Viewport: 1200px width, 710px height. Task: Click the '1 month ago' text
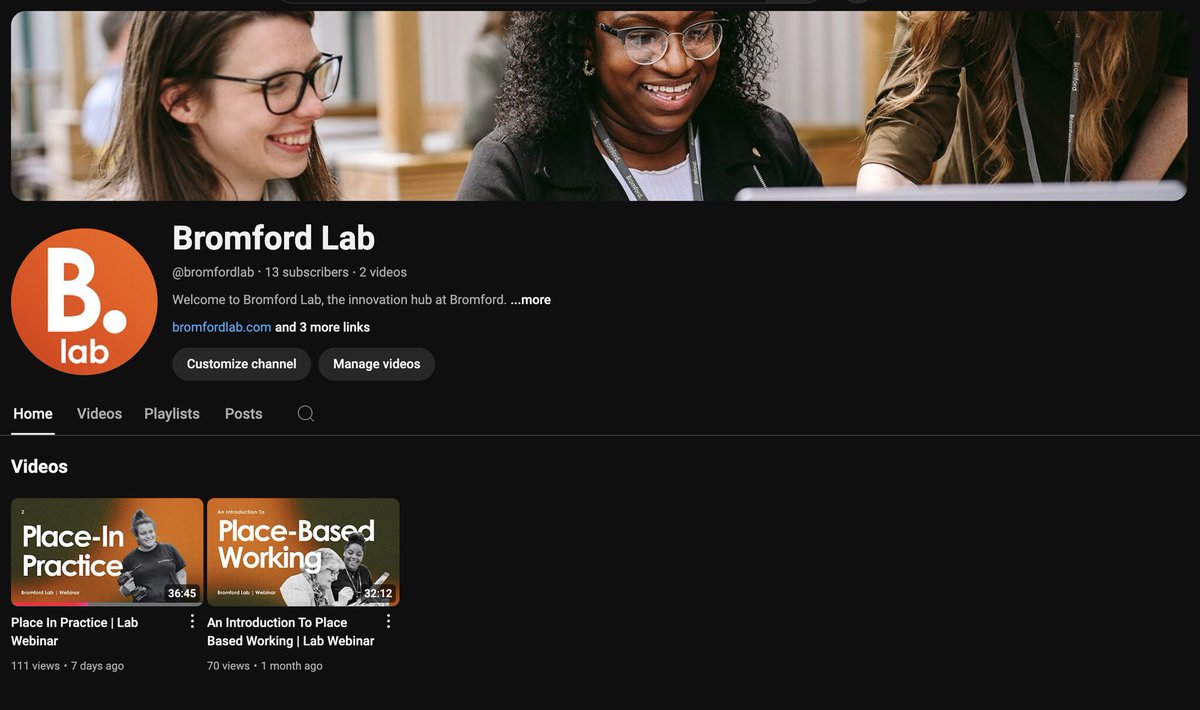292,666
